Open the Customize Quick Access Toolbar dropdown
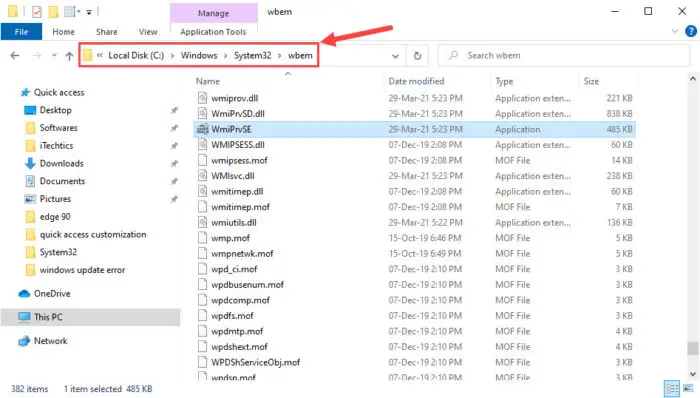The image size is (700, 398). pyautogui.click(x=89, y=12)
